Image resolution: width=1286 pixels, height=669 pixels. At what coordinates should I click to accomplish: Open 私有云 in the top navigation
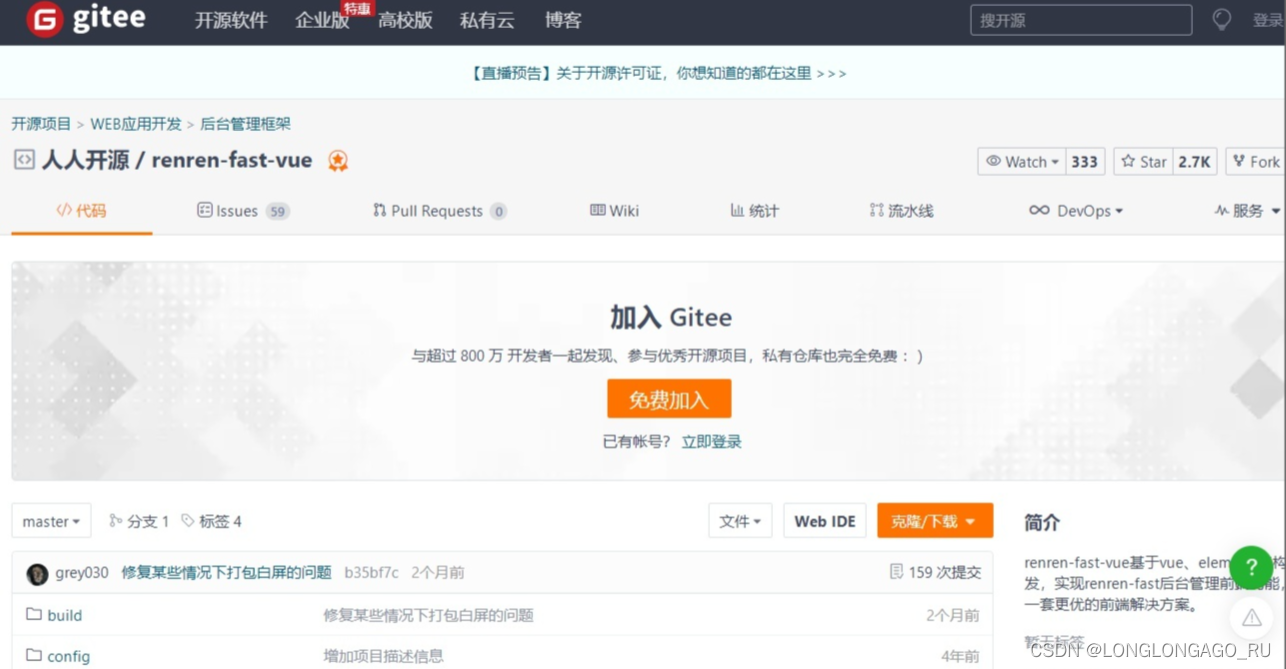[x=487, y=20]
